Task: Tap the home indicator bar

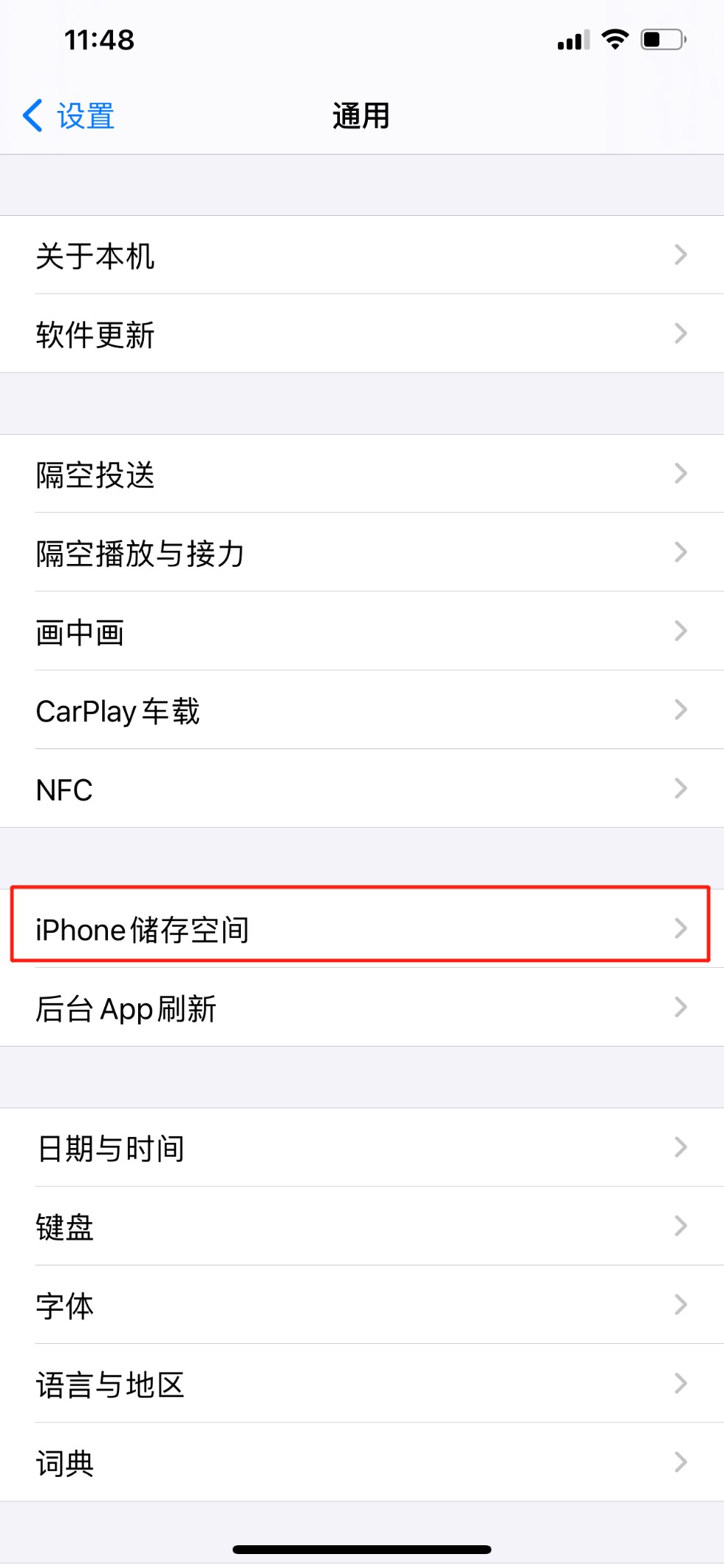Action: (x=362, y=1549)
